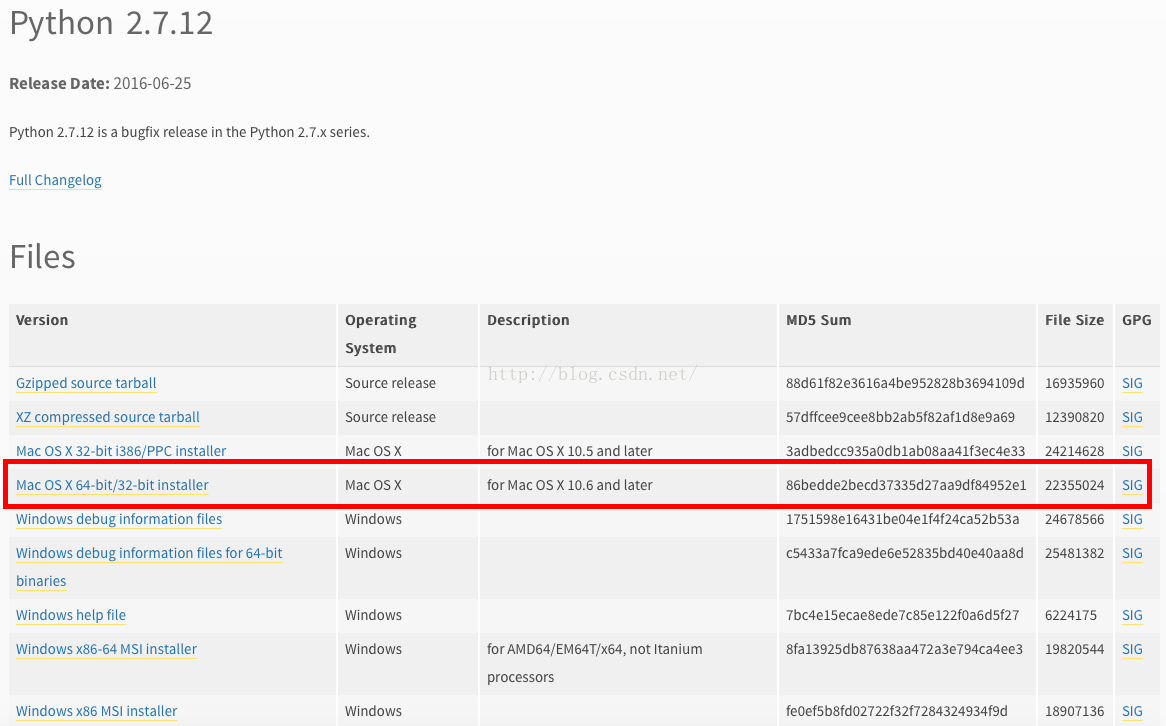The width and height of the screenshot is (1166, 726).
Task: Click the Release Date 2016-06-25 text
Action: 100,83
